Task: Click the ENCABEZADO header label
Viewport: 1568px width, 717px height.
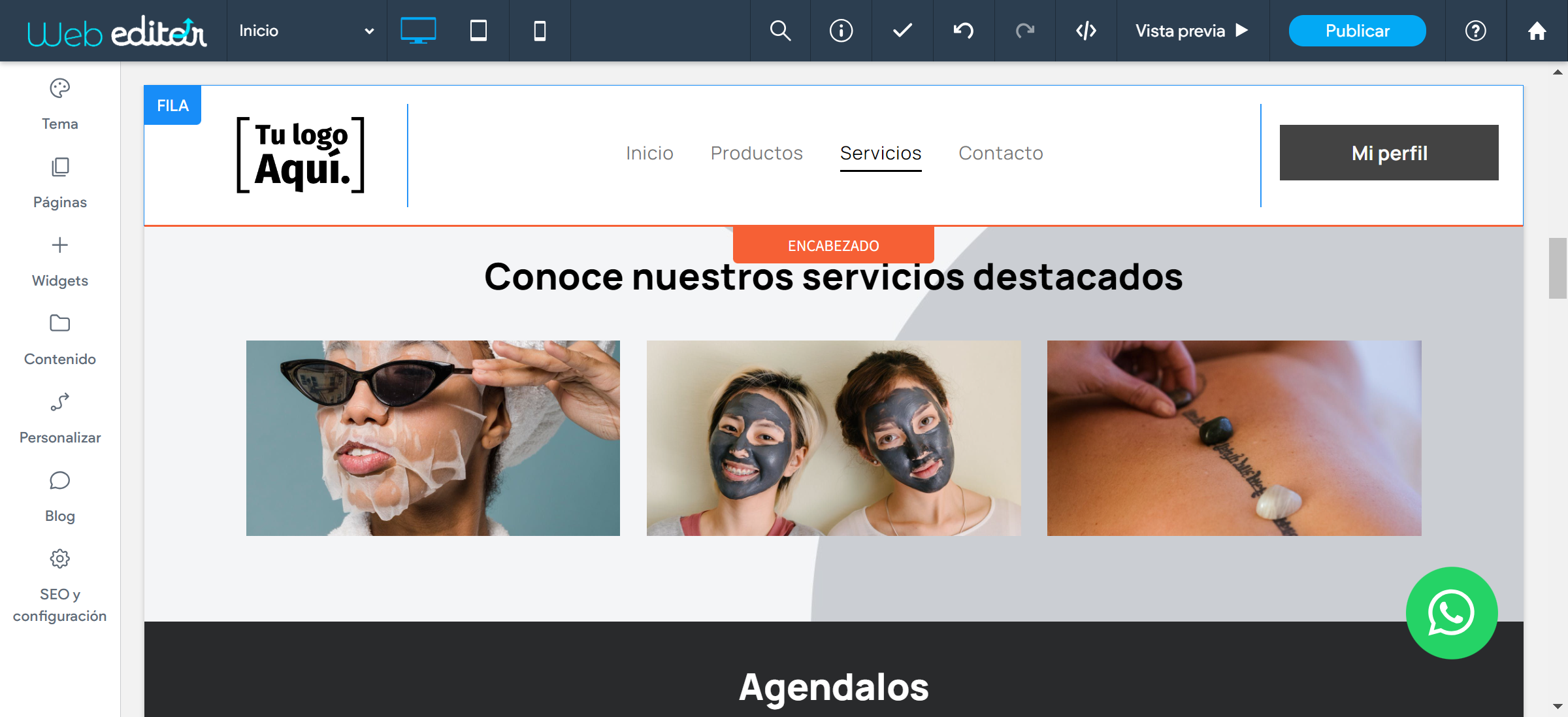Action: click(834, 245)
